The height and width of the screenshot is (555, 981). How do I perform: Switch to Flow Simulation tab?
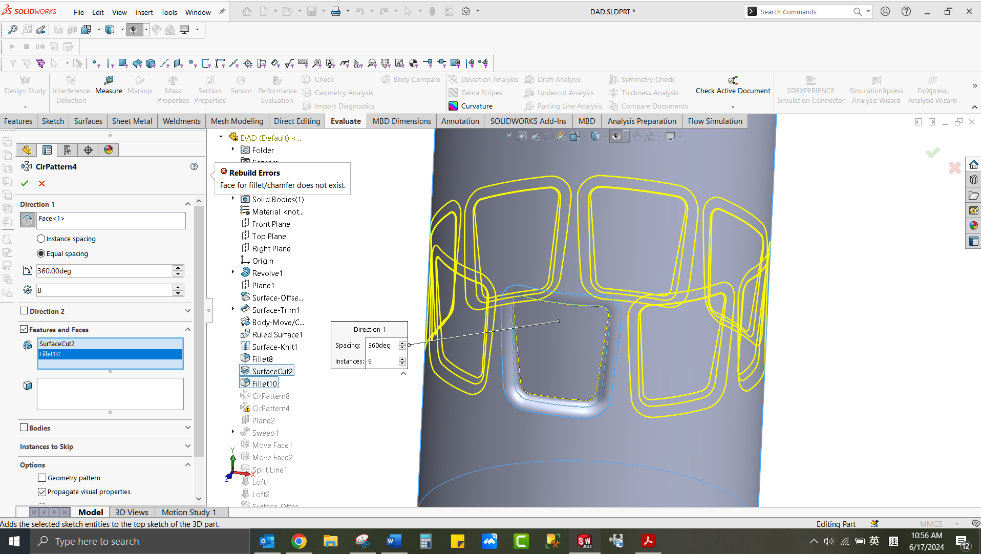click(x=715, y=121)
